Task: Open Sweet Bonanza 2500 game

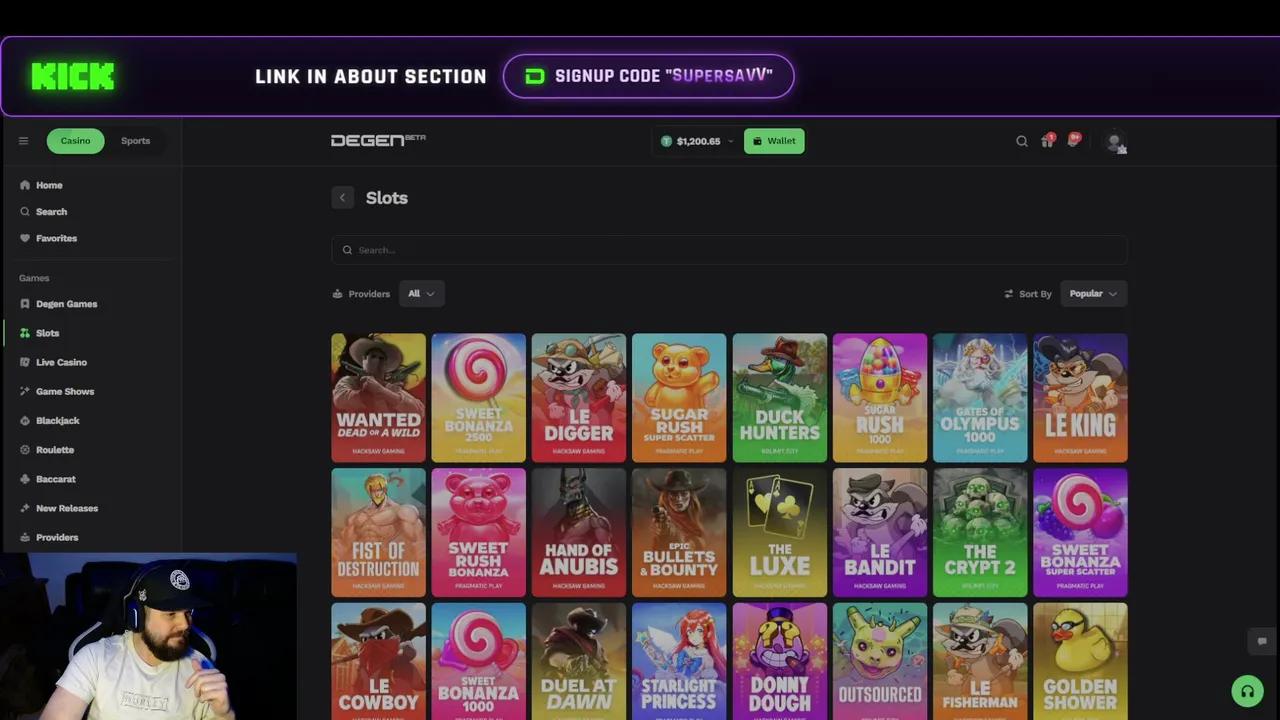Action: [478, 398]
